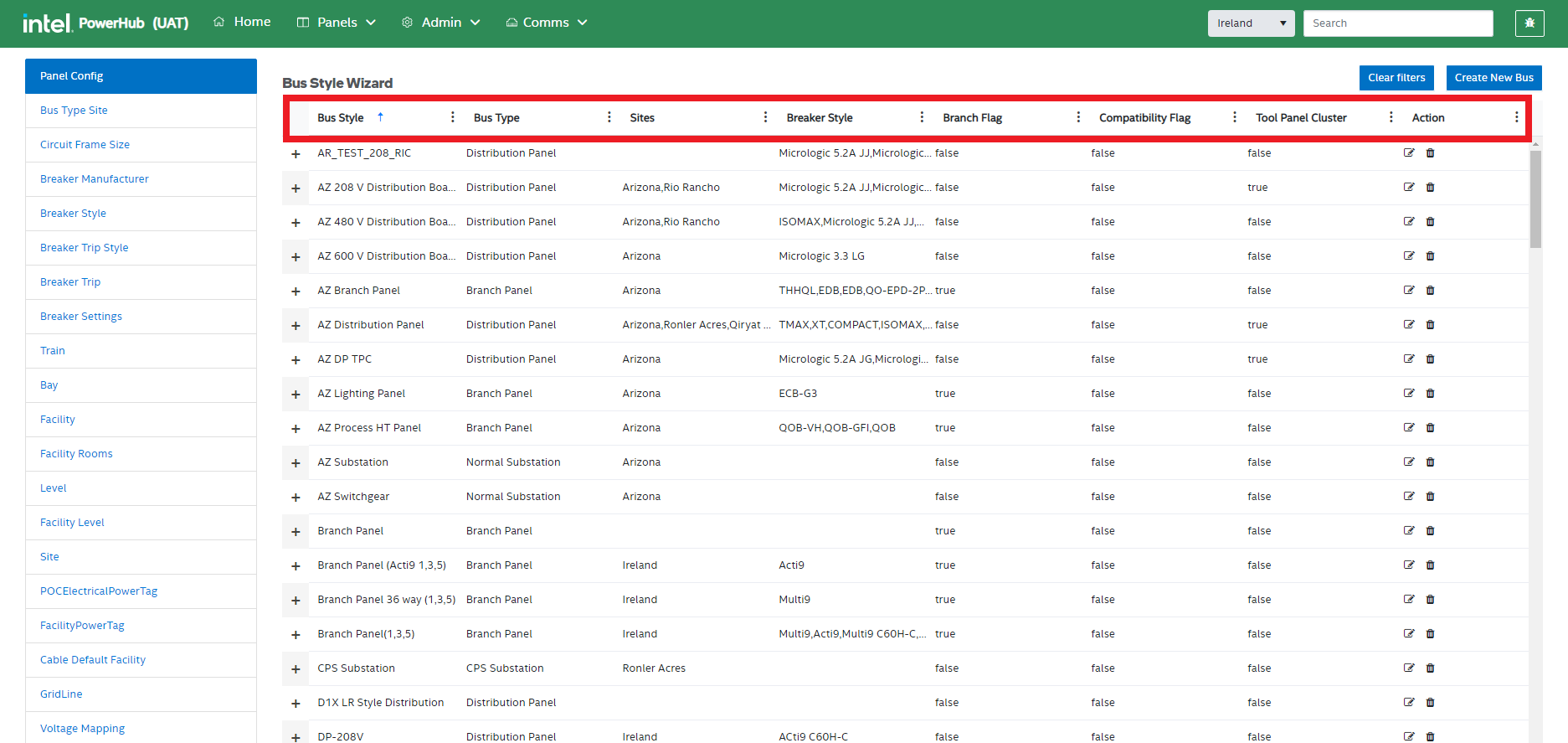Open Sites column options menu

[765, 117]
